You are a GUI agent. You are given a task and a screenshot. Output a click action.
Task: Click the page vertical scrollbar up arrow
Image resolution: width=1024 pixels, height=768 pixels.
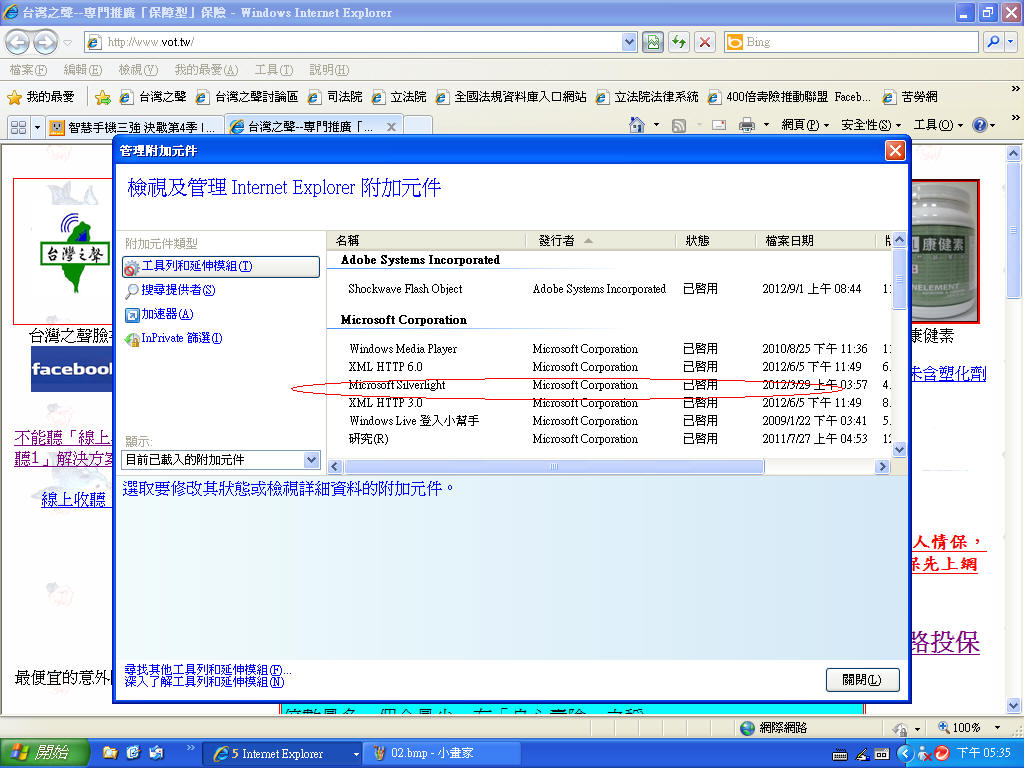[1014, 154]
